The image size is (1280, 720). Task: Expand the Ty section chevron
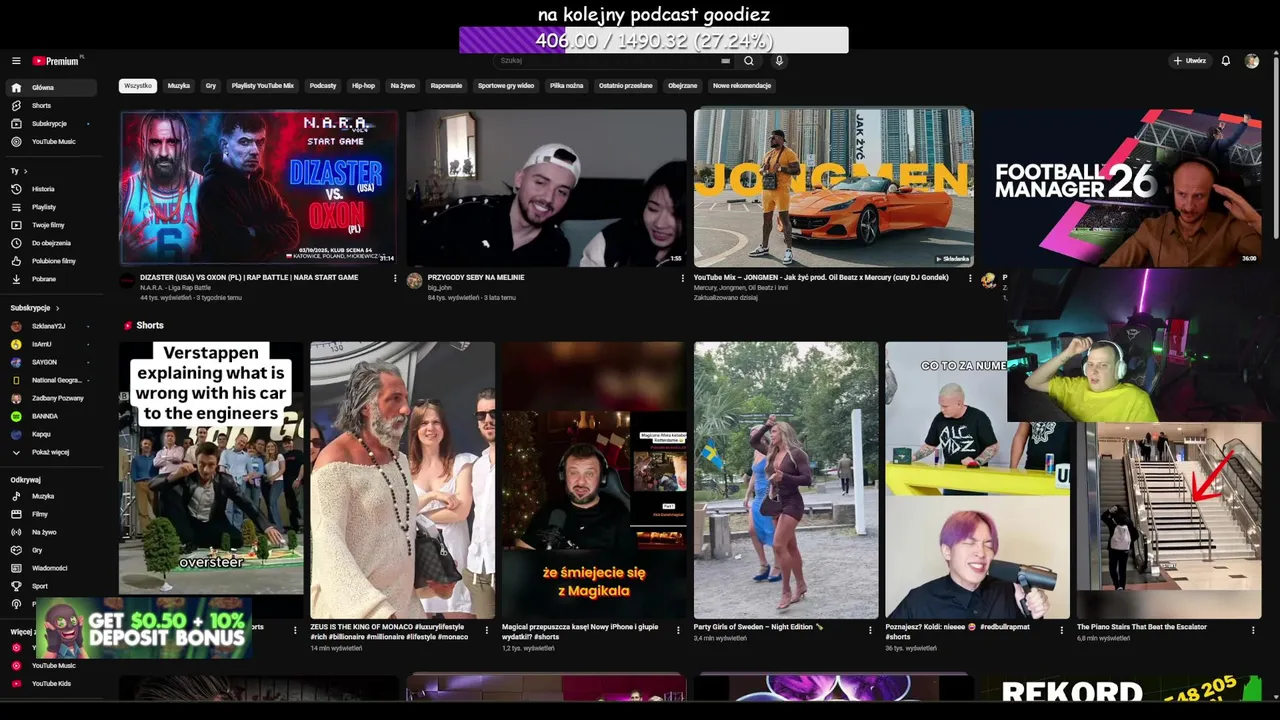point(25,171)
